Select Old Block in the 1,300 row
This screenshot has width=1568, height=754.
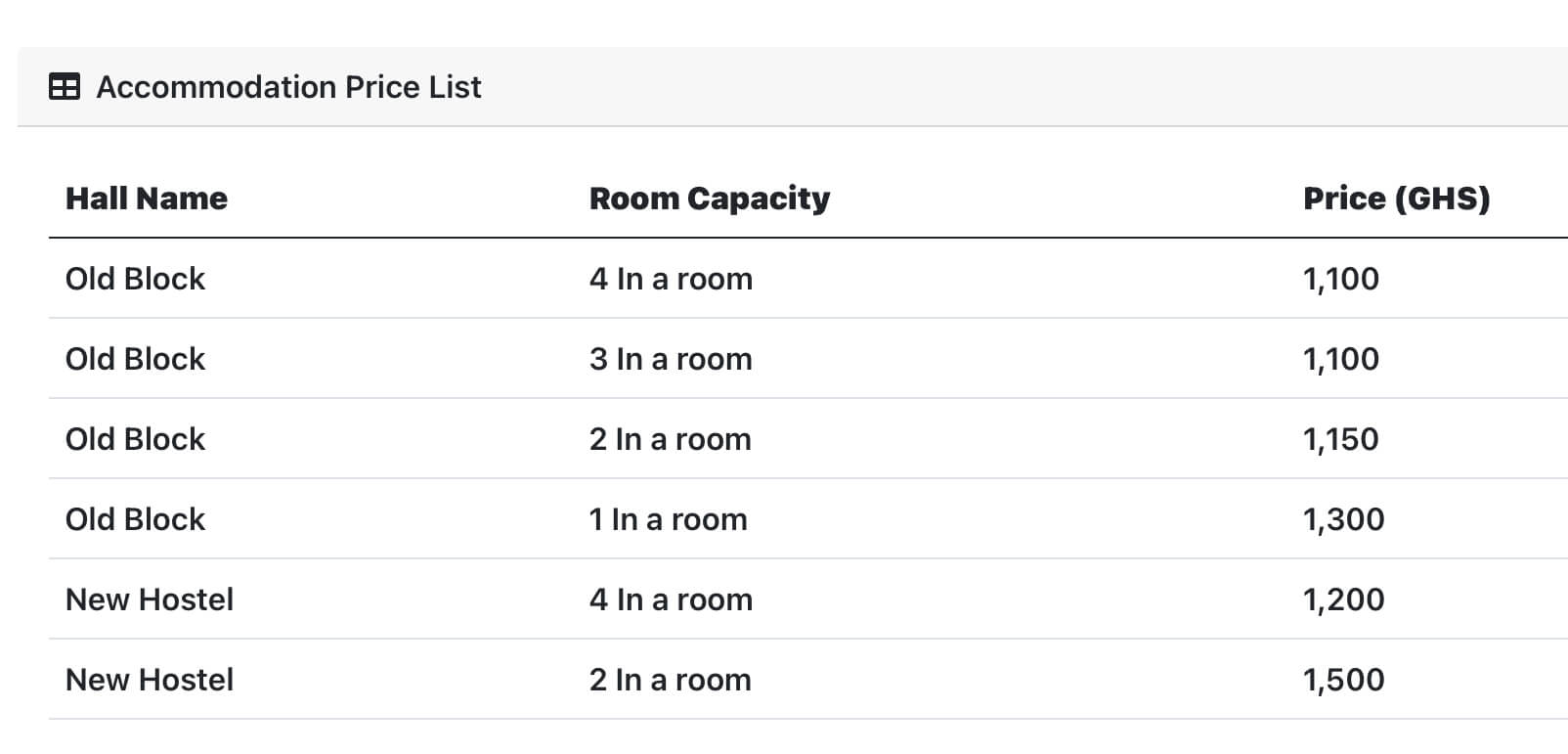point(135,519)
